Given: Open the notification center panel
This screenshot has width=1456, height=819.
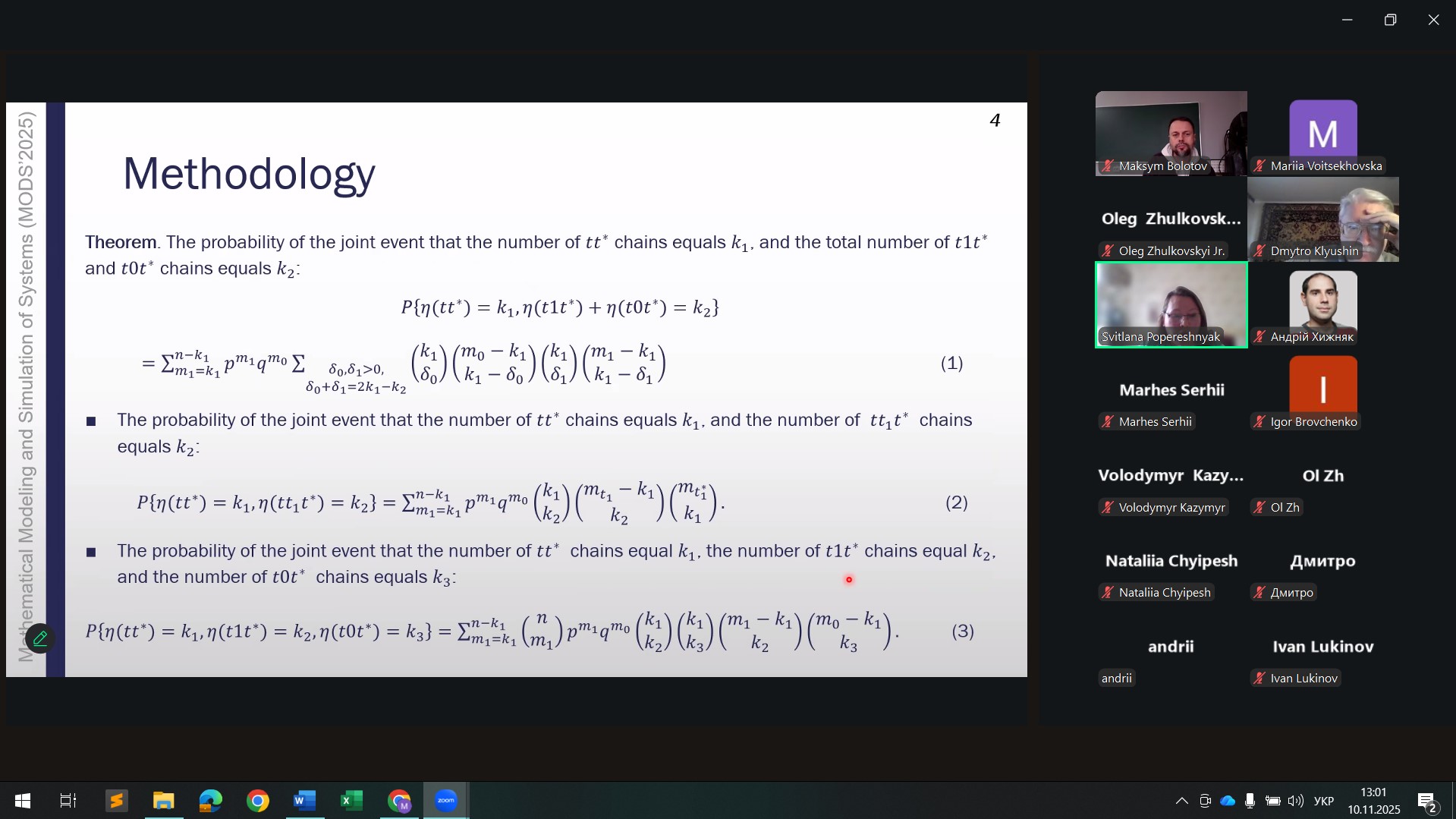Looking at the screenshot, I should (x=1427, y=802).
